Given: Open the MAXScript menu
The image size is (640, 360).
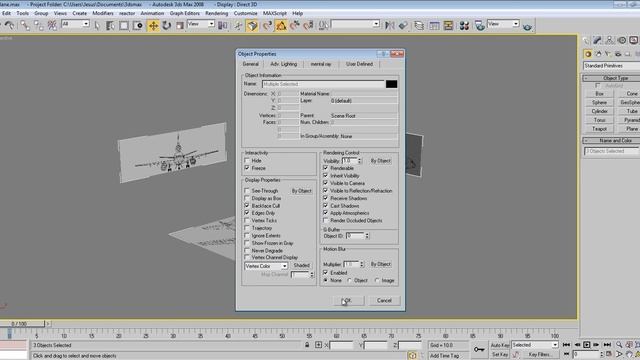Looking at the screenshot, I should [x=275, y=13].
